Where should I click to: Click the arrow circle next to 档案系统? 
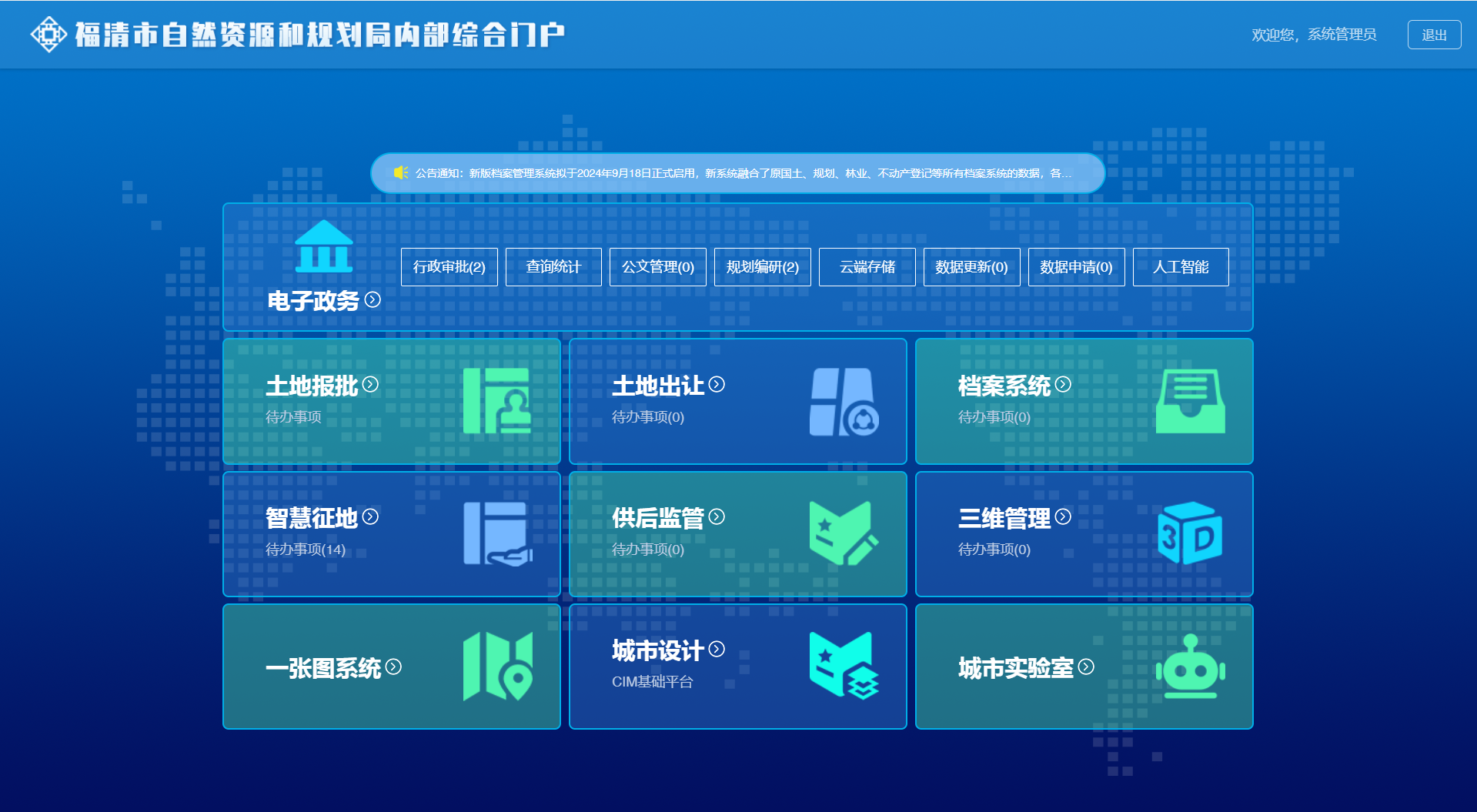(x=1063, y=384)
